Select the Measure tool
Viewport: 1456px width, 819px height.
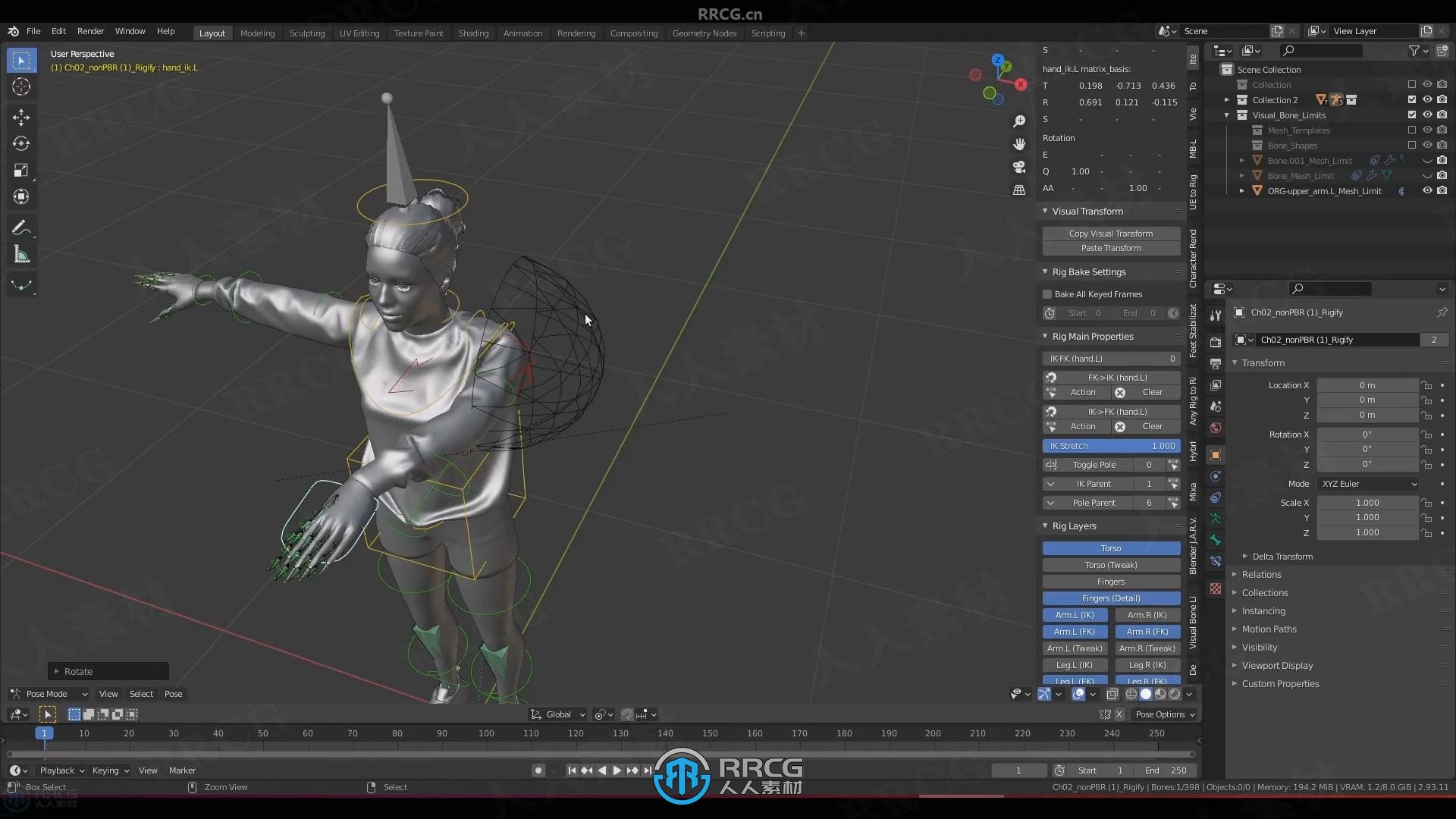tap(21, 255)
